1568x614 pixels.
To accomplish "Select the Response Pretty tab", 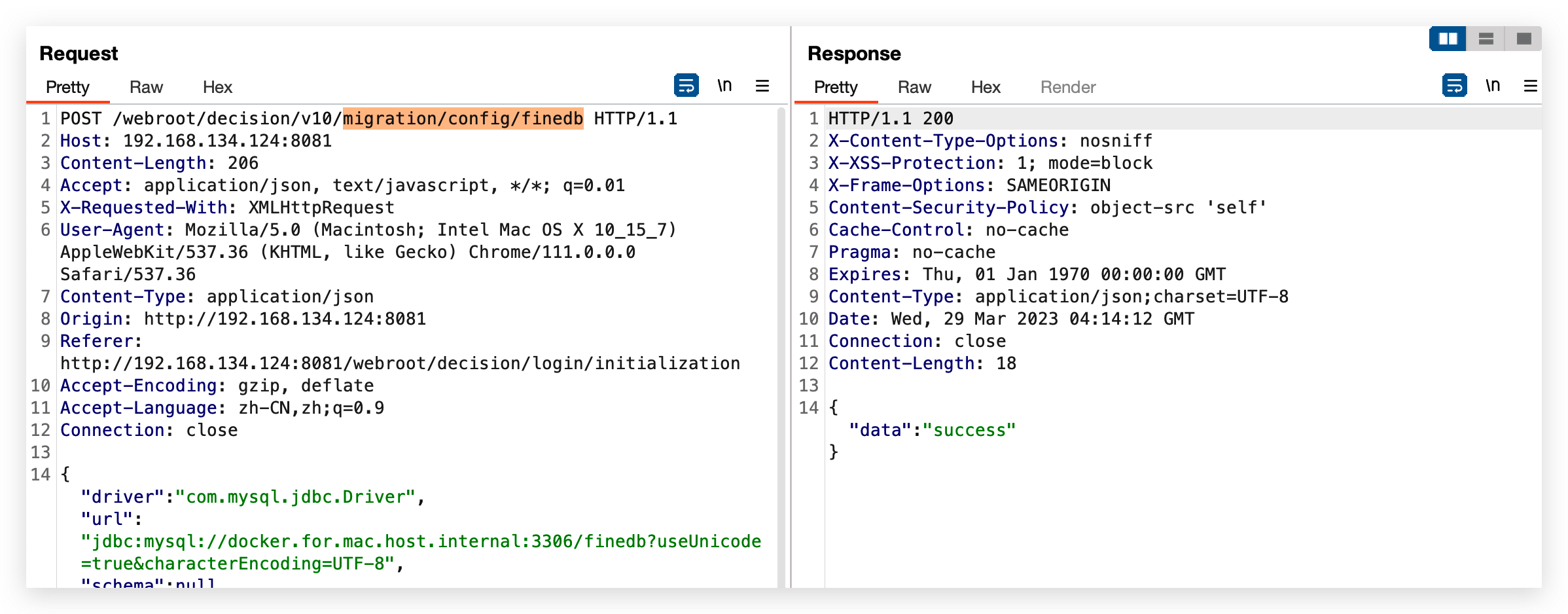I will (x=836, y=87).
